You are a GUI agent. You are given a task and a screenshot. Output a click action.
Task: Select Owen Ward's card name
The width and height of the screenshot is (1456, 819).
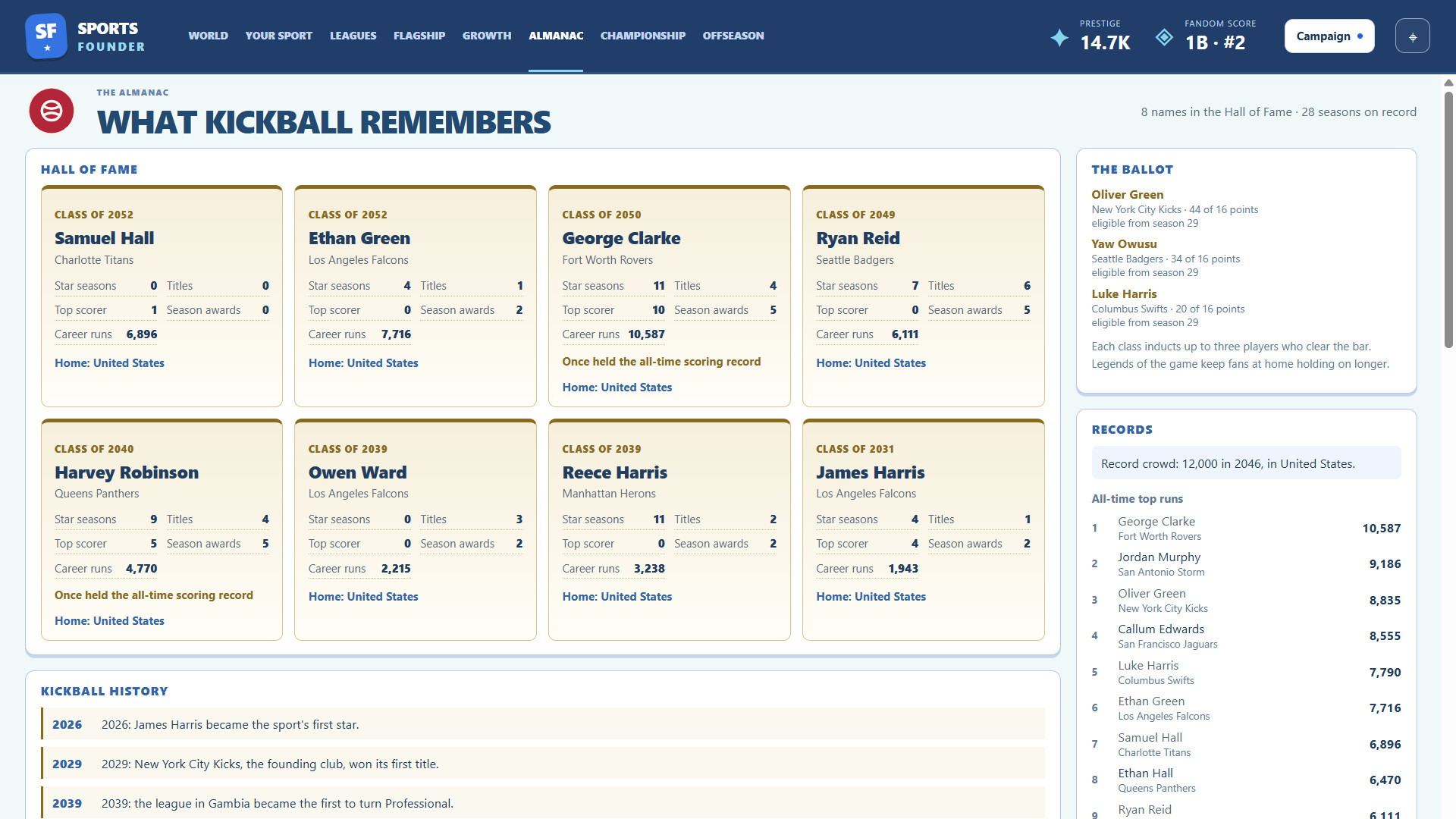point(357,472)
